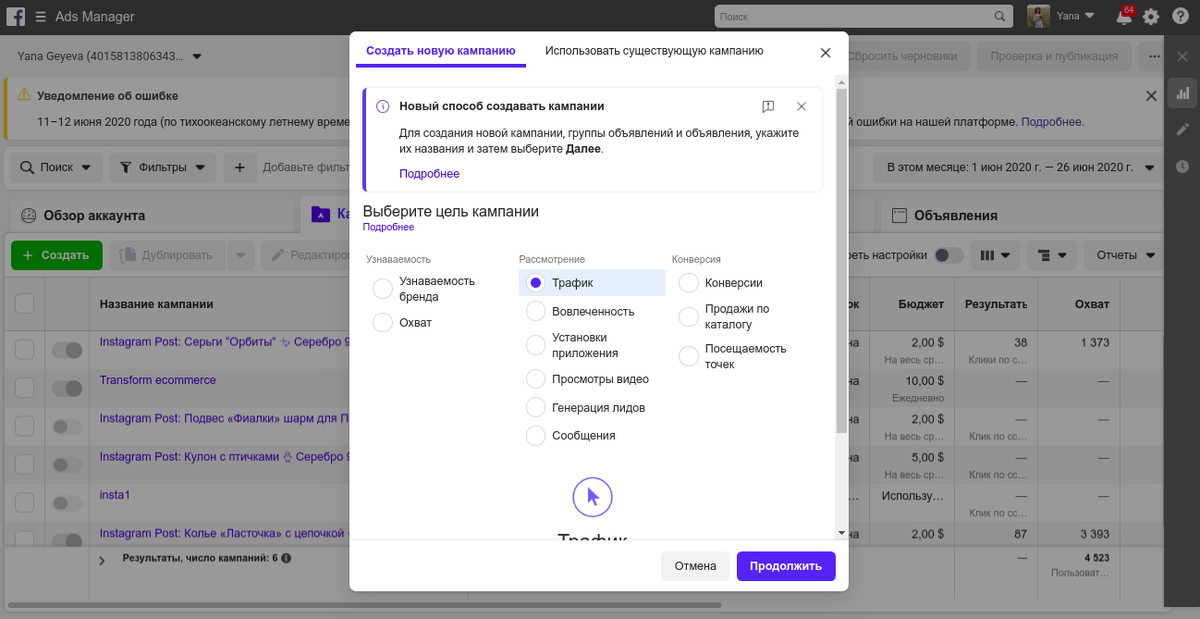Click the pencil edit icon in right sidebar

(x=1183, y=130)
